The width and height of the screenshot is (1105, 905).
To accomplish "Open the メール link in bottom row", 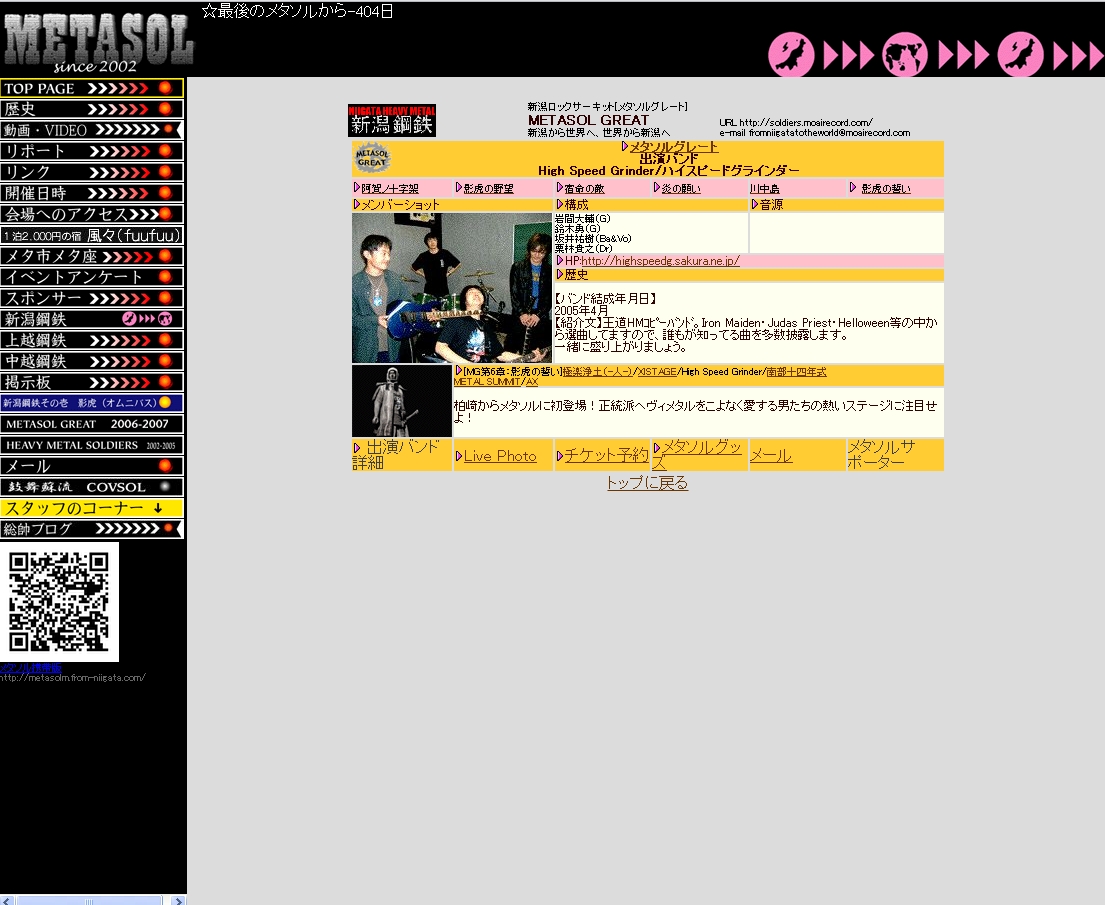I will tap(771, 456).
